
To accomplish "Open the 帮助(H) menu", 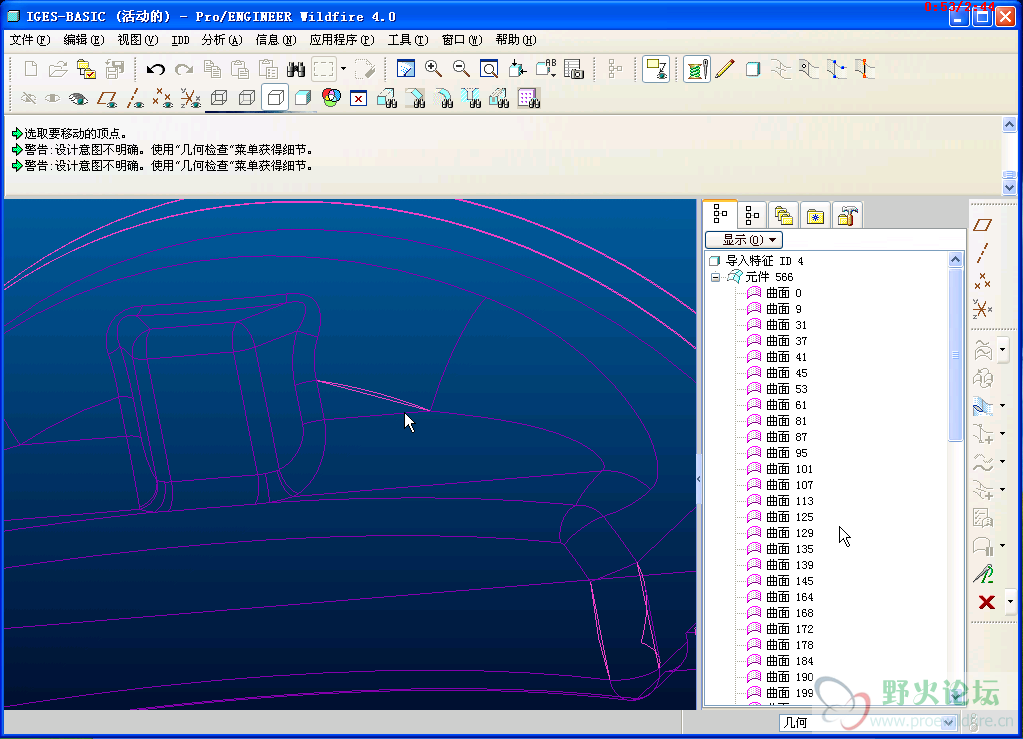I will click(515, 40).
